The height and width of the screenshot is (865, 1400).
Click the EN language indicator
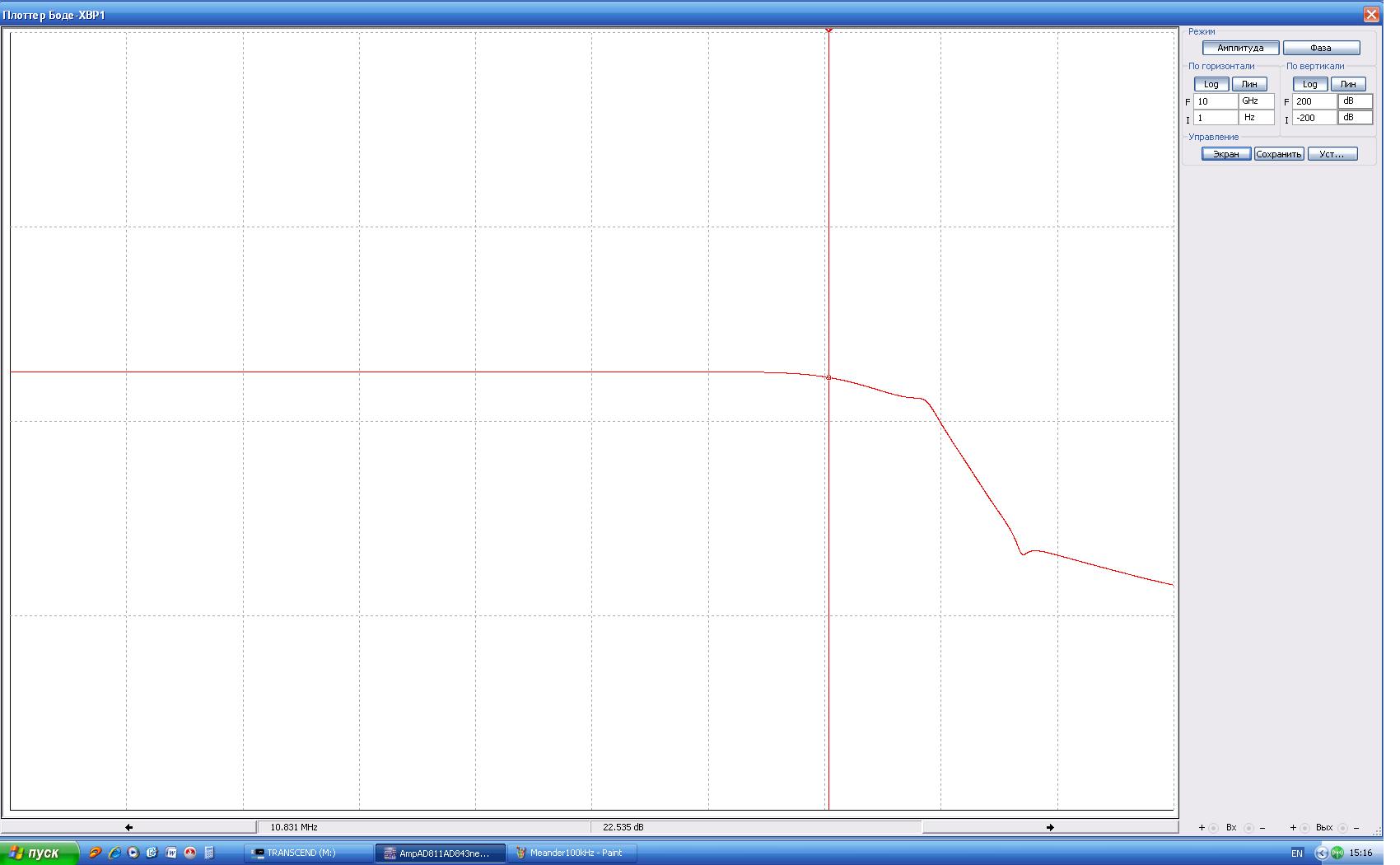pyautogui.click(x=1297, y=853)
